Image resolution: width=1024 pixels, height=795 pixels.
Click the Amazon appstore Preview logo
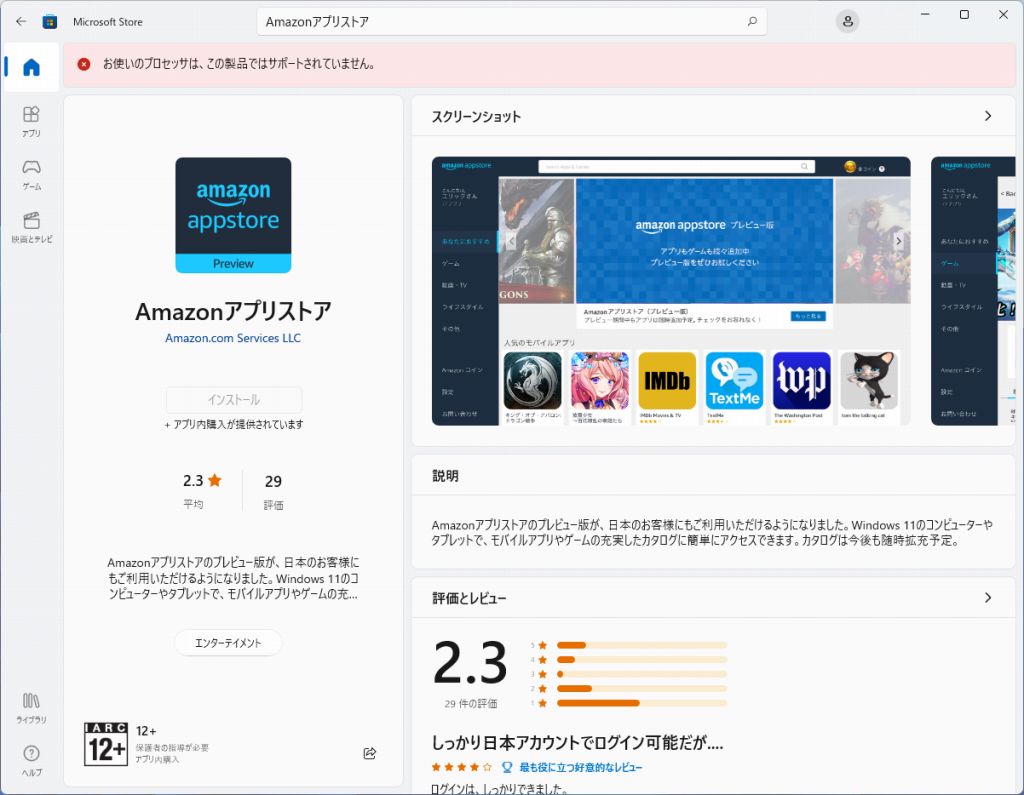point(233,215)
